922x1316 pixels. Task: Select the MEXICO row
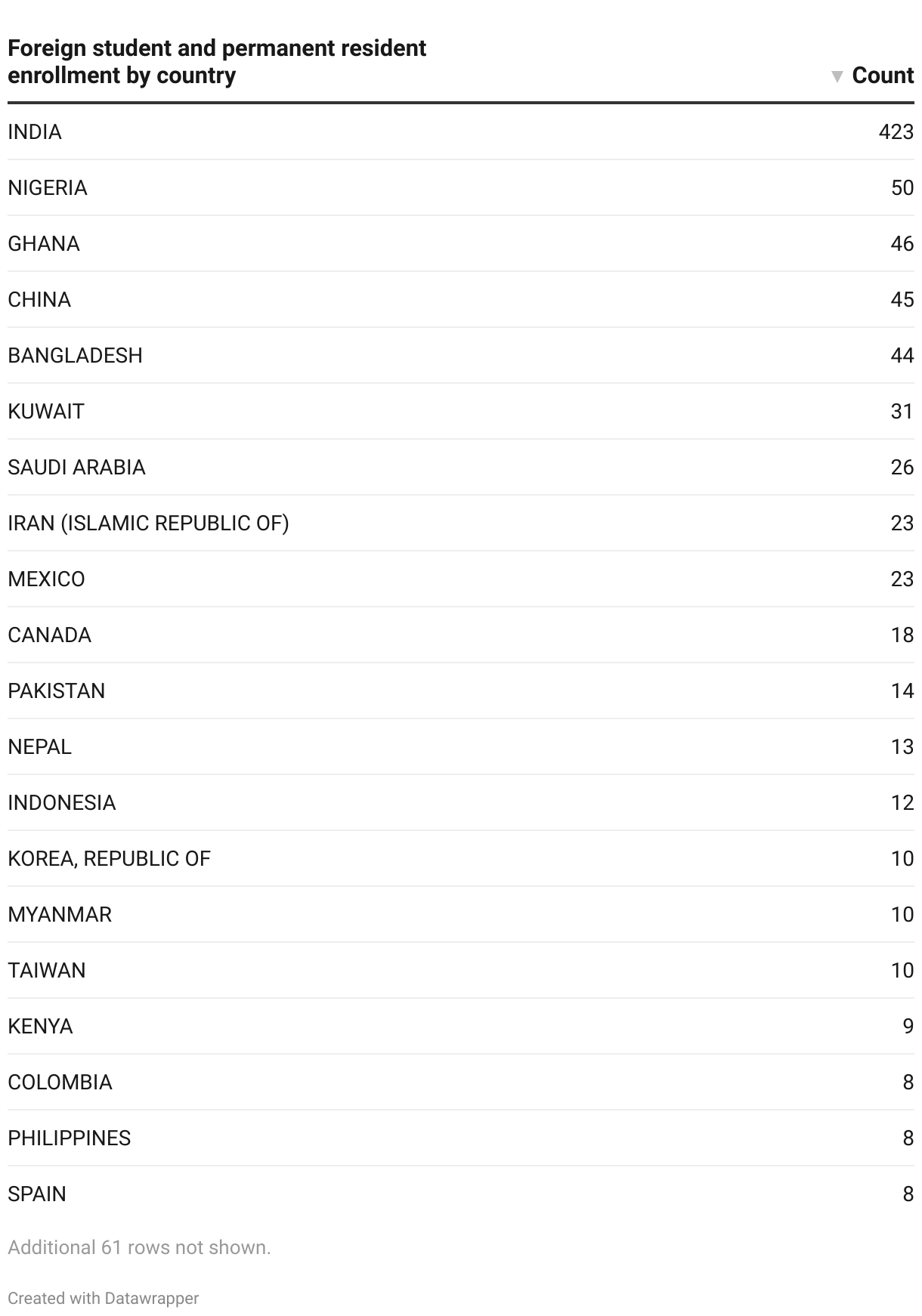[461, 579]
